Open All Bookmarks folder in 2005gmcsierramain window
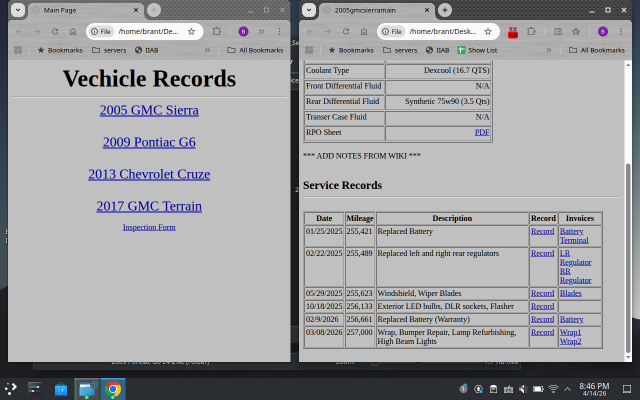The image size is (640, 400). (x=597, y=50)
